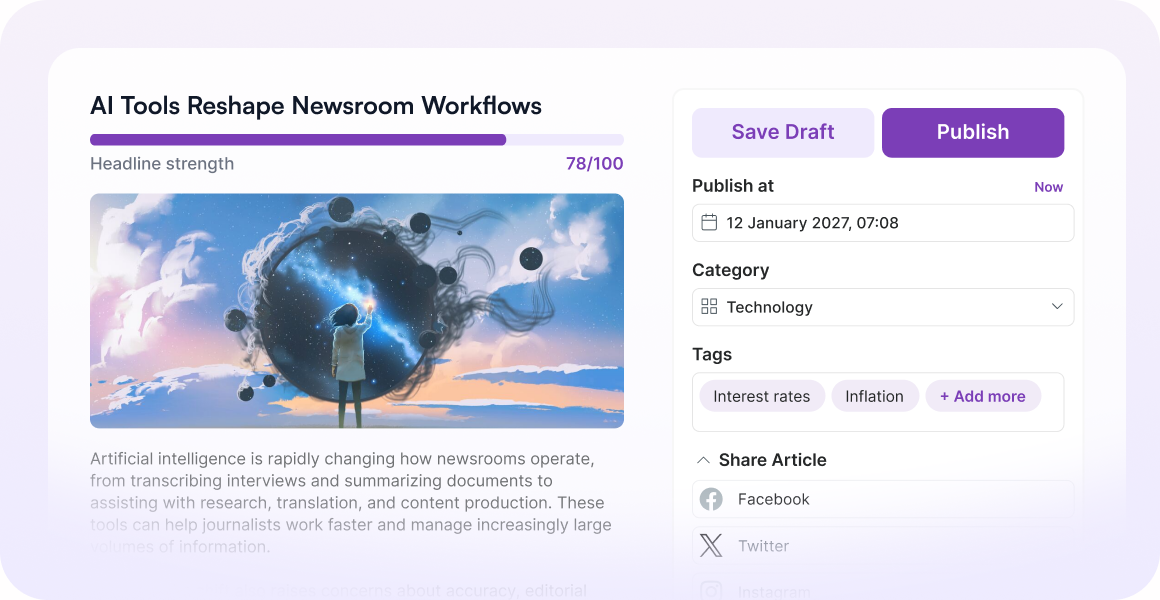The image size is (1160, 600).
Task: Click the grid icon beside Technology
Action: coord(709,307)
